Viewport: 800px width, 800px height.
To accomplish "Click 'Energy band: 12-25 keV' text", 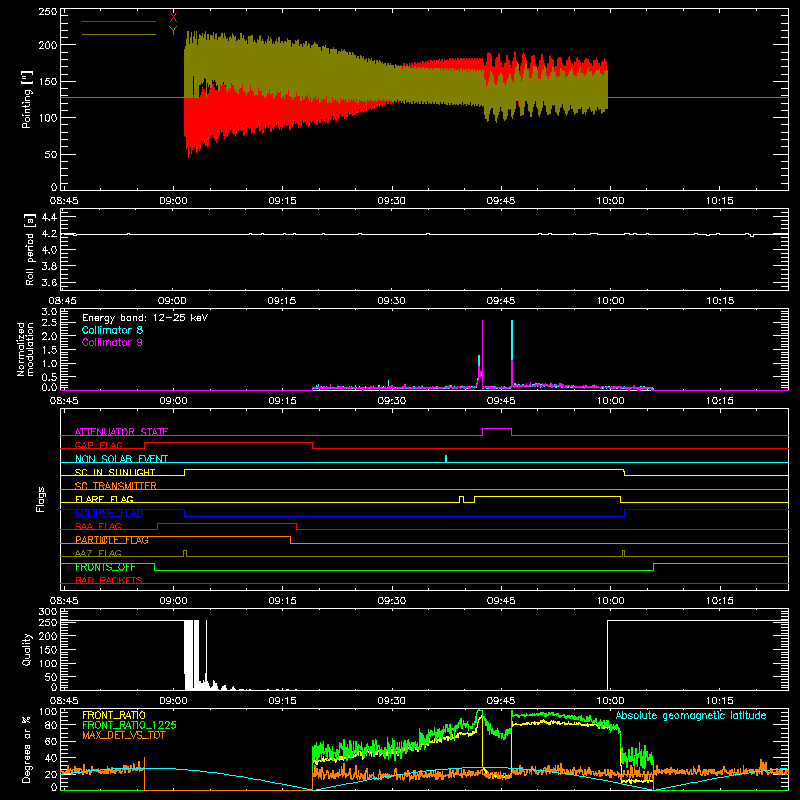I will (145, 318).
